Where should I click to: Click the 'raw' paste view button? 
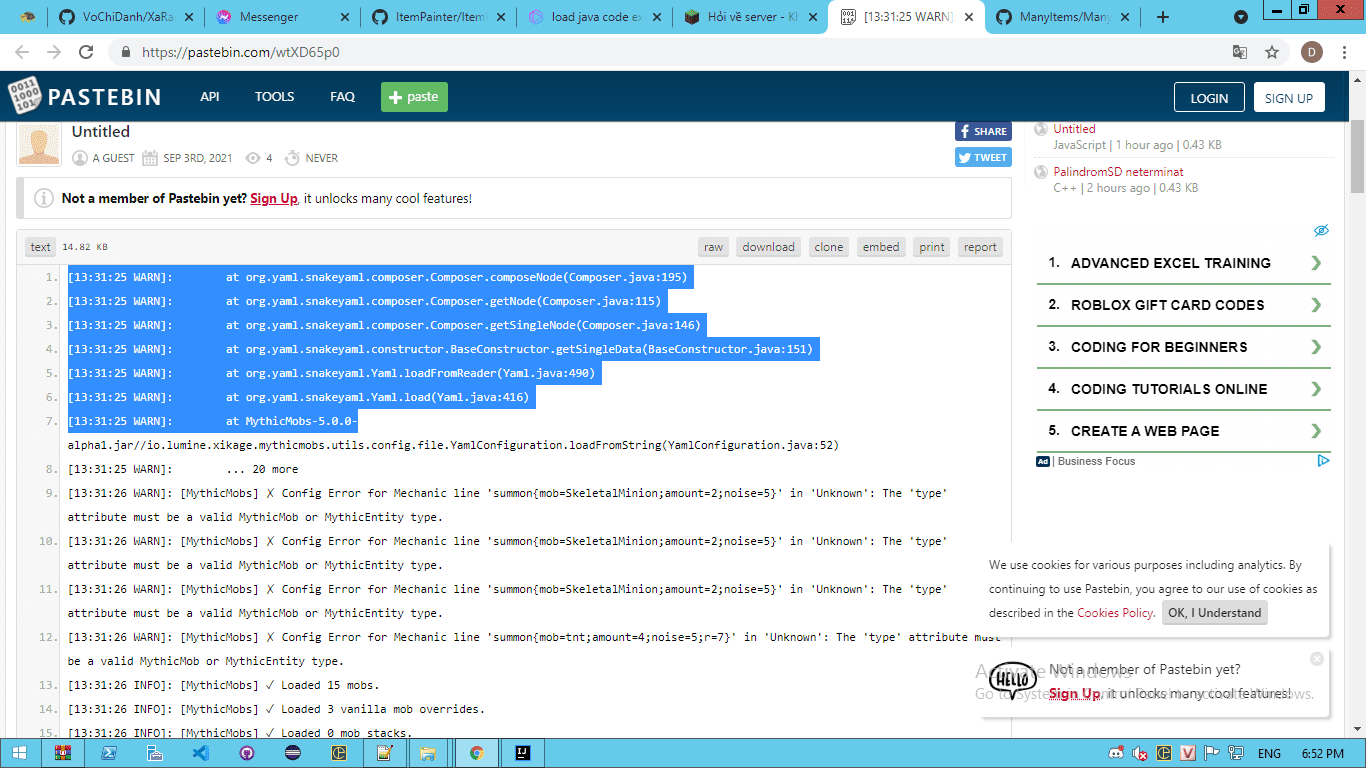tap(713, 247)
